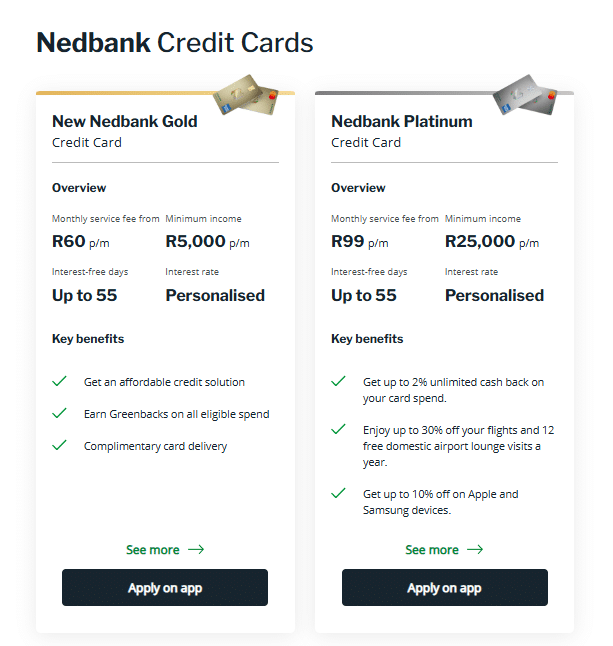
Task: Click checkmark beside 2% unlimited cash back
Action: pyautogui.click(x=340, y=381)
